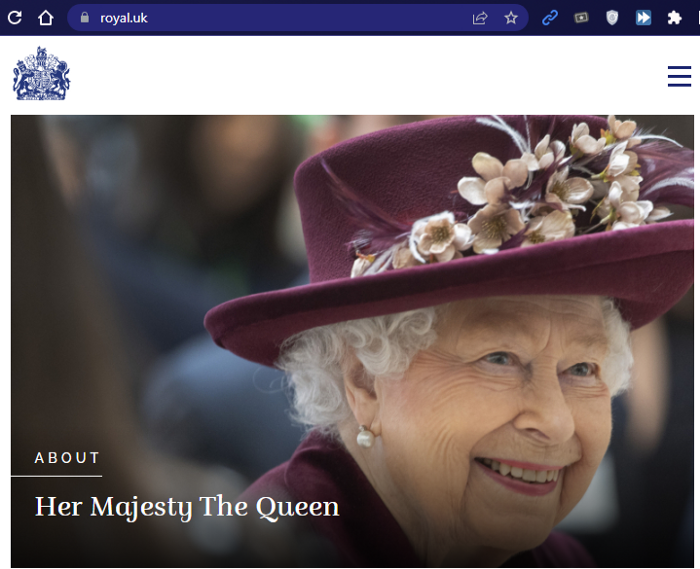Reload the royal.uk page
The width and height of the screenshot is (700, 569).
click(x=14, y=18)
